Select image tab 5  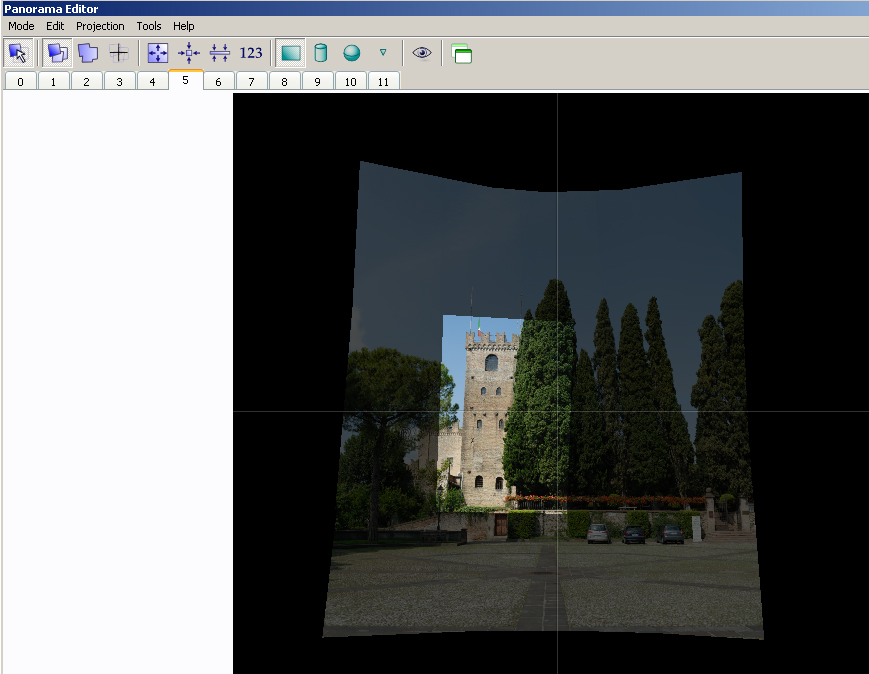click(186, 80)
